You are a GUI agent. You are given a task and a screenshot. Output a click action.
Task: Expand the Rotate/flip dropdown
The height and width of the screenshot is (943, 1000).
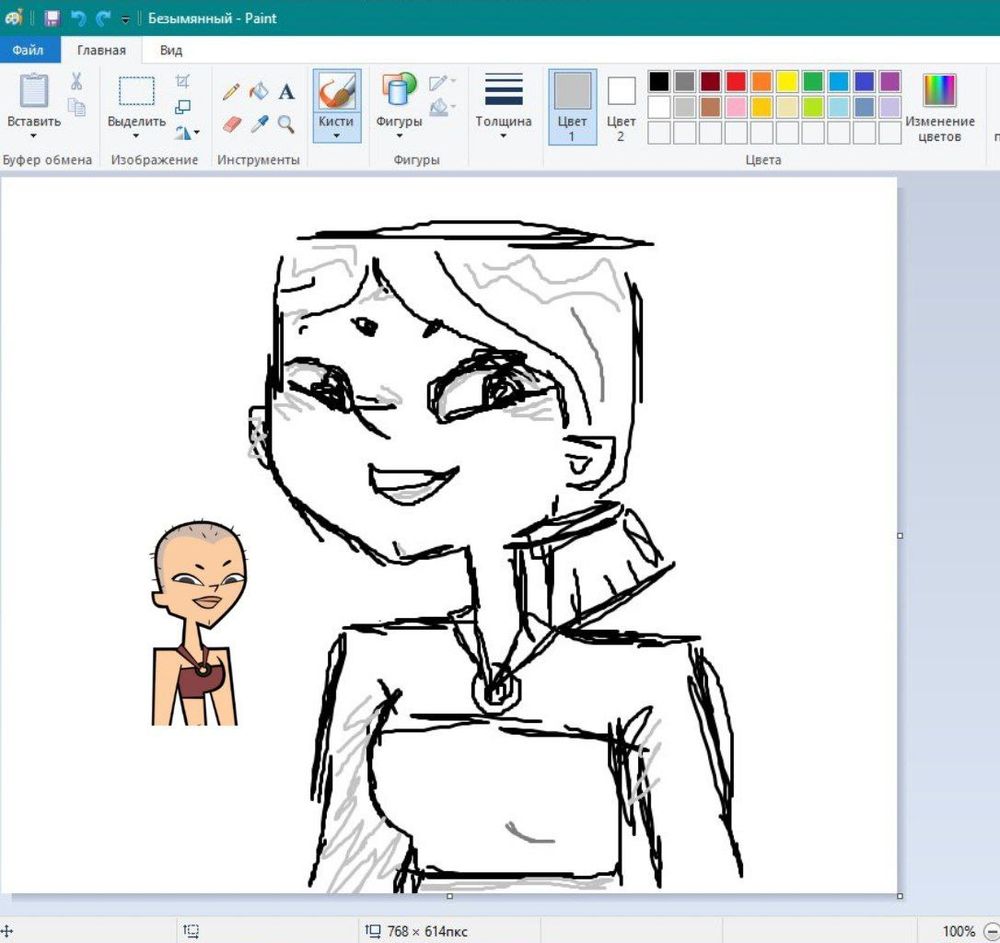click(197, 133)
